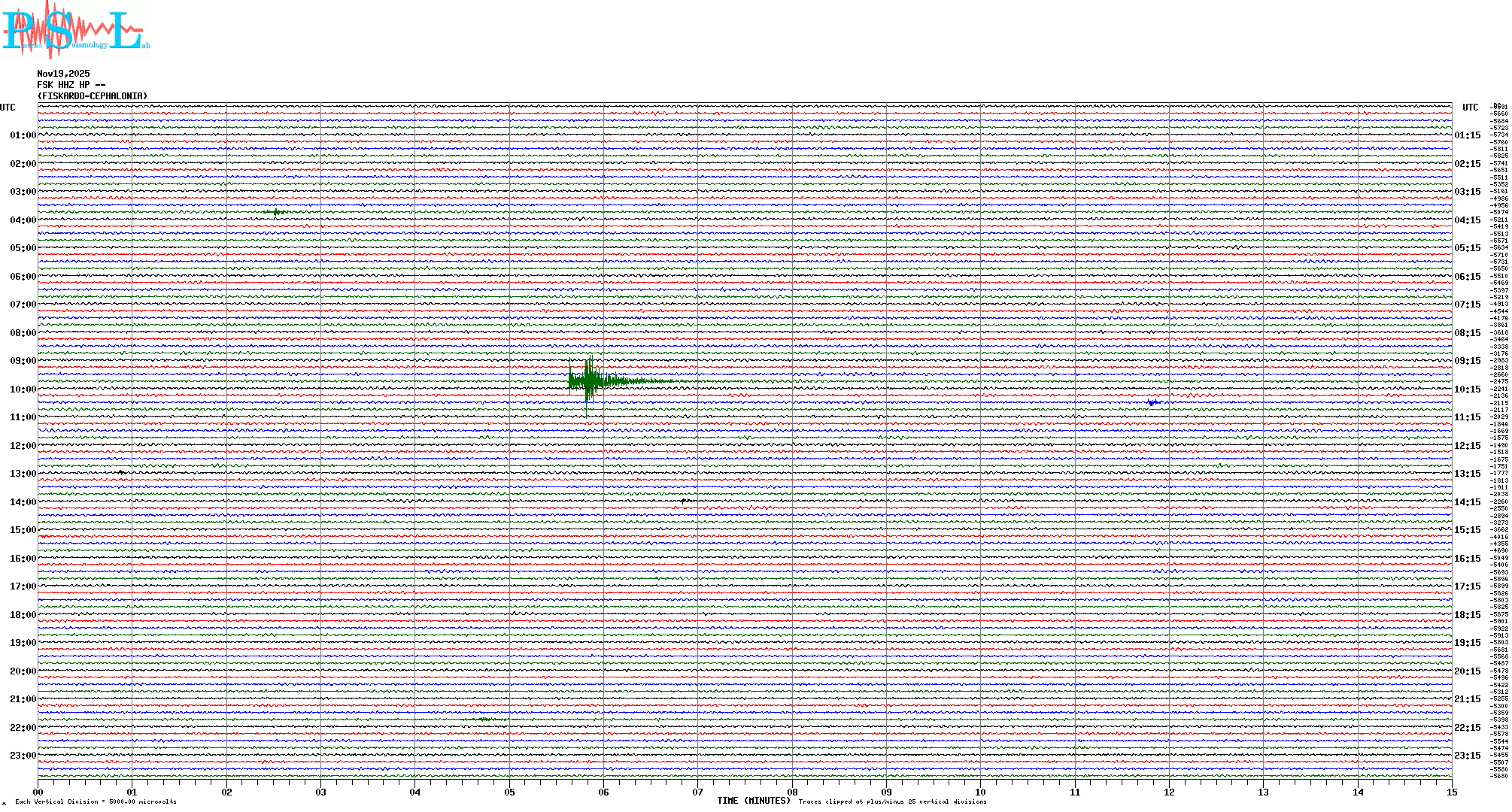
Task: Click minute 06 on the bottom axis
Action: pos(603,792)
